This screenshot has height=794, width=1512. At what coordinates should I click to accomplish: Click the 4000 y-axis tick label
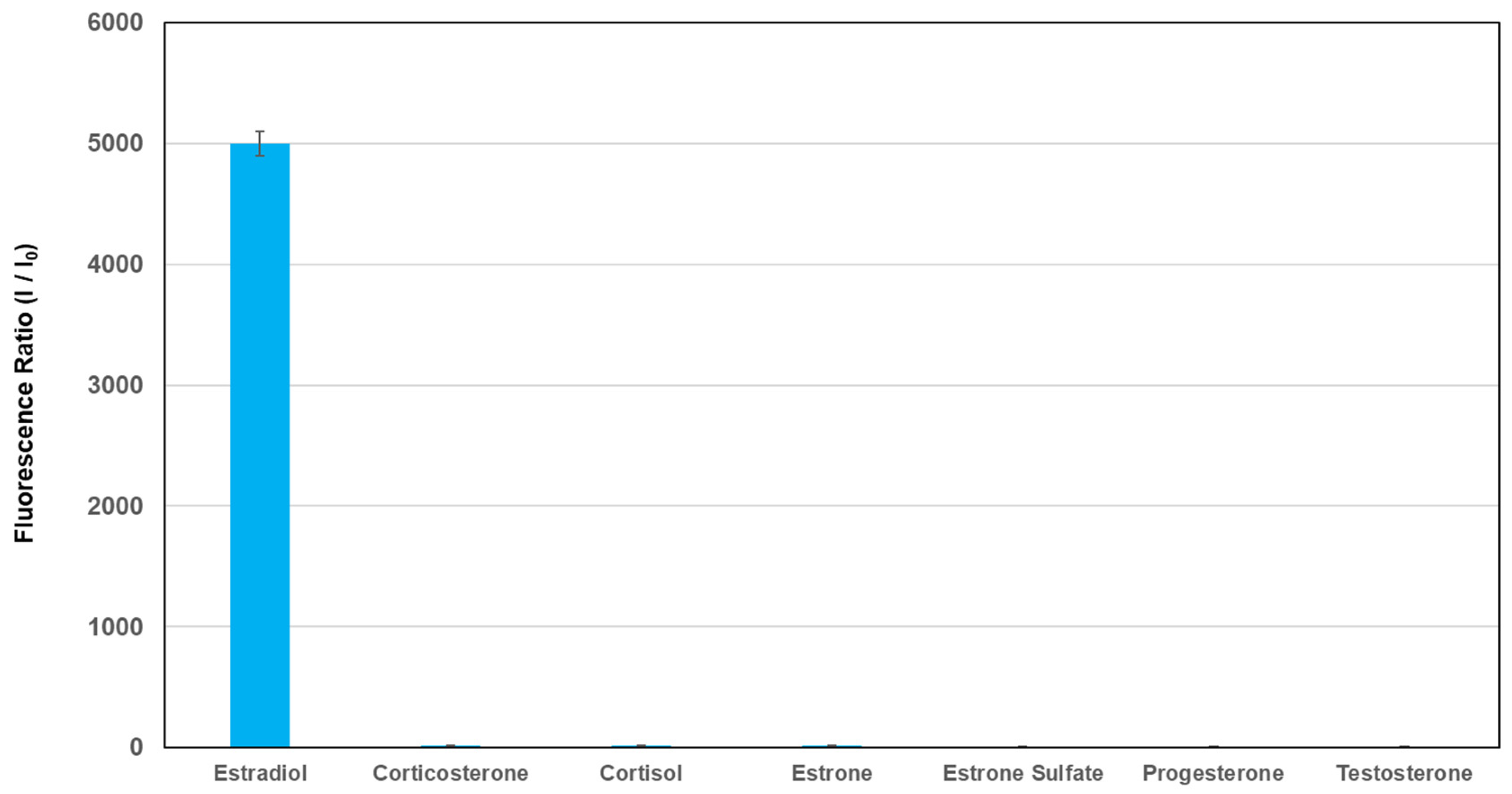click(115, 265)
